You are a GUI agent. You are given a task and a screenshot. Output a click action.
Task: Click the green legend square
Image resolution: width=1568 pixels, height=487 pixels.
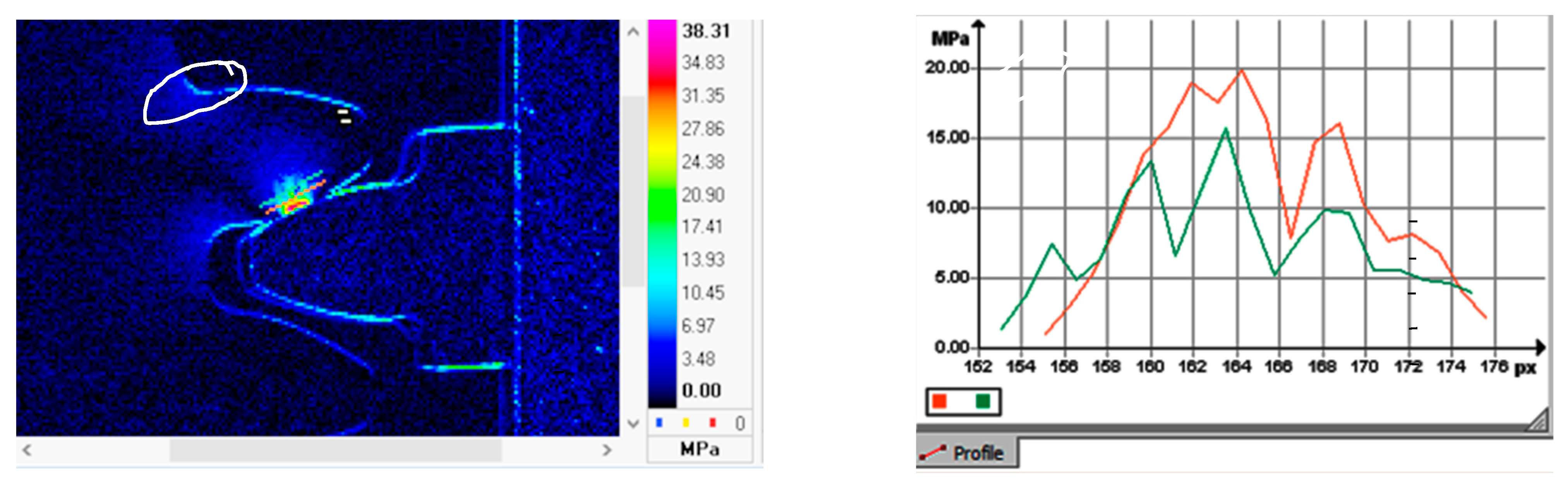[x=983, y=401]
